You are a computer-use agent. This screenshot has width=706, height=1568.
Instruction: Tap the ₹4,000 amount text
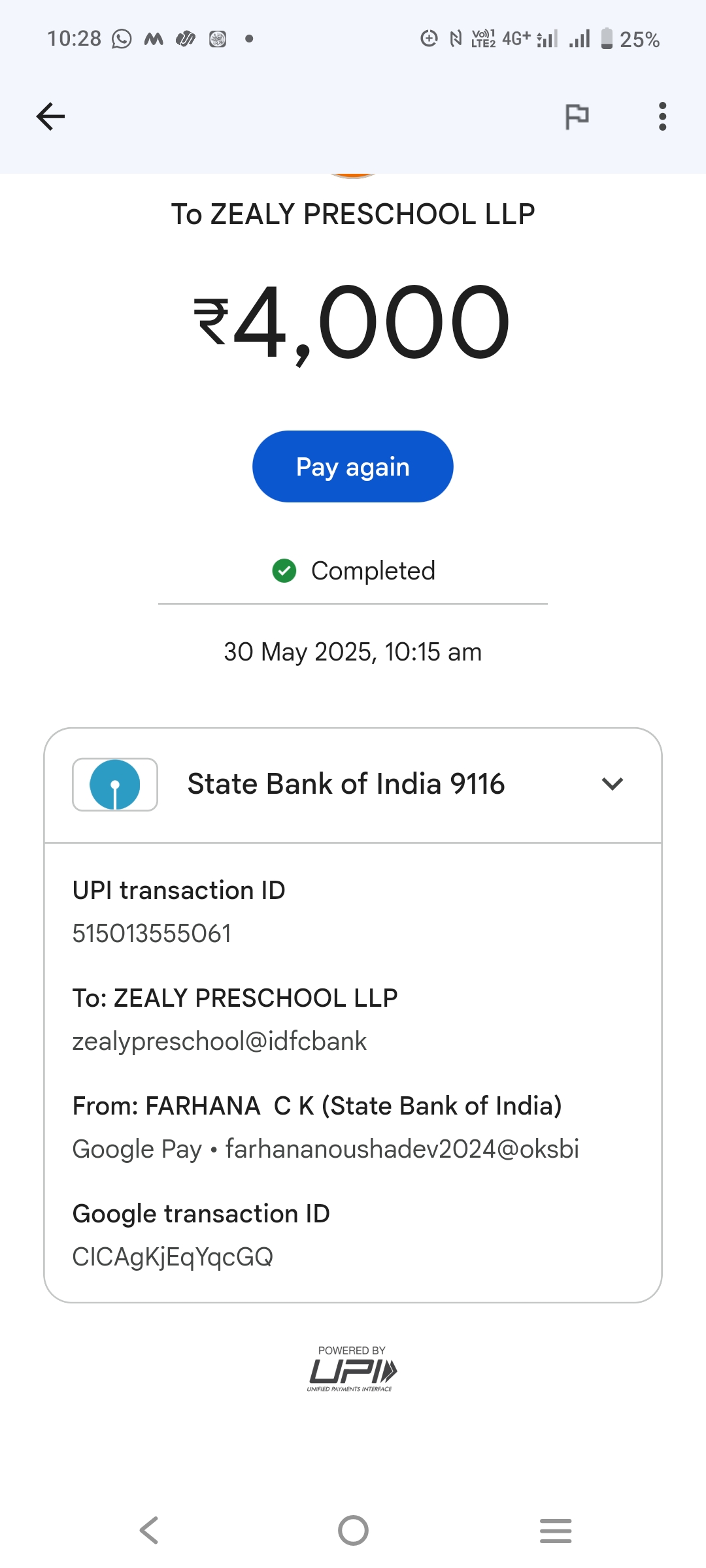[x=352, y=323]
